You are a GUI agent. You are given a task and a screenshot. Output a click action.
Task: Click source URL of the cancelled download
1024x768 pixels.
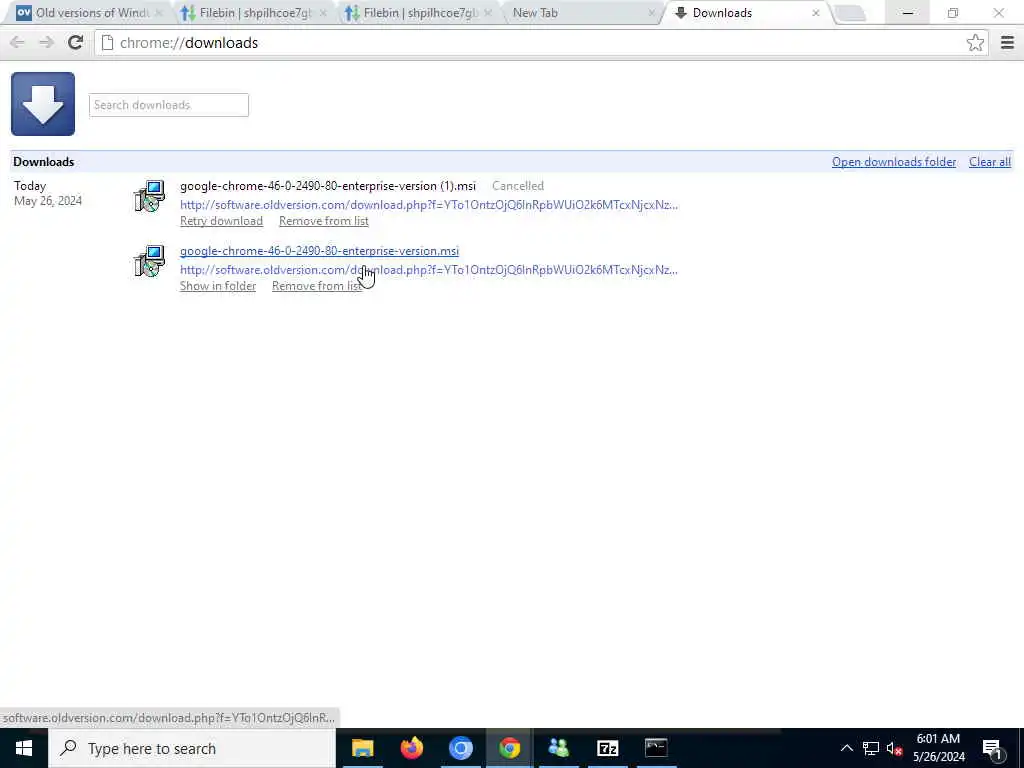428,204
